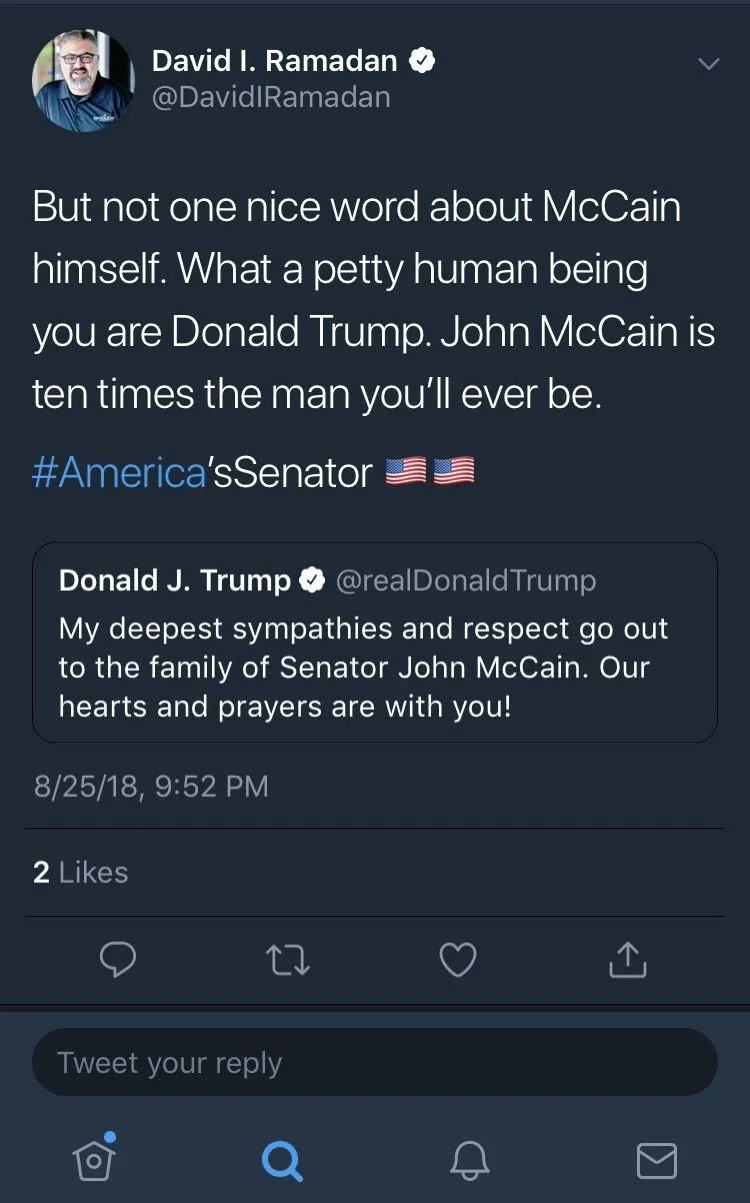This screenshot has width=750, height=1203.
Task: View the 2 Likes list
Action: click(81, 872)
